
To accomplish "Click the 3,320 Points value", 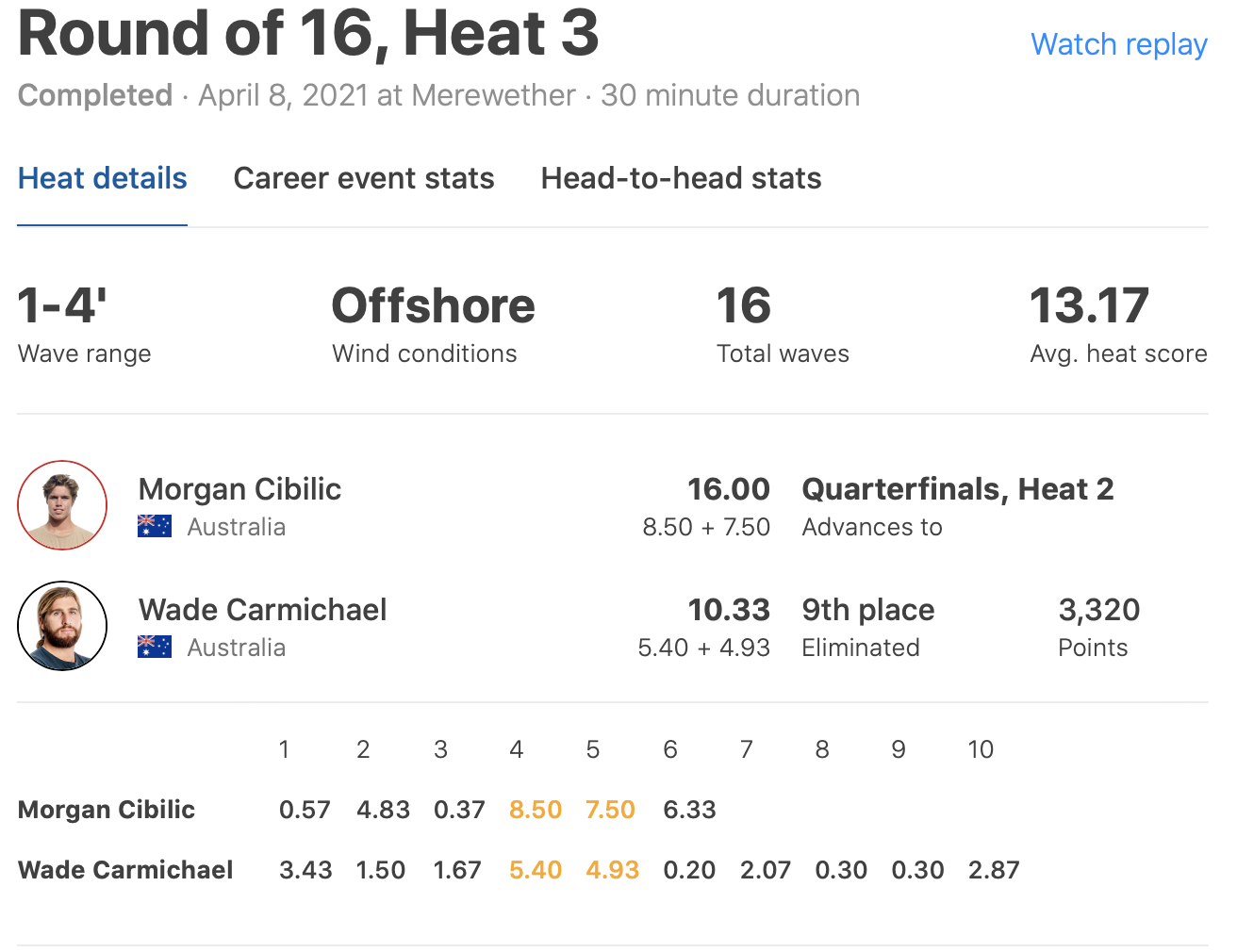I will [x=1098, y=610].
